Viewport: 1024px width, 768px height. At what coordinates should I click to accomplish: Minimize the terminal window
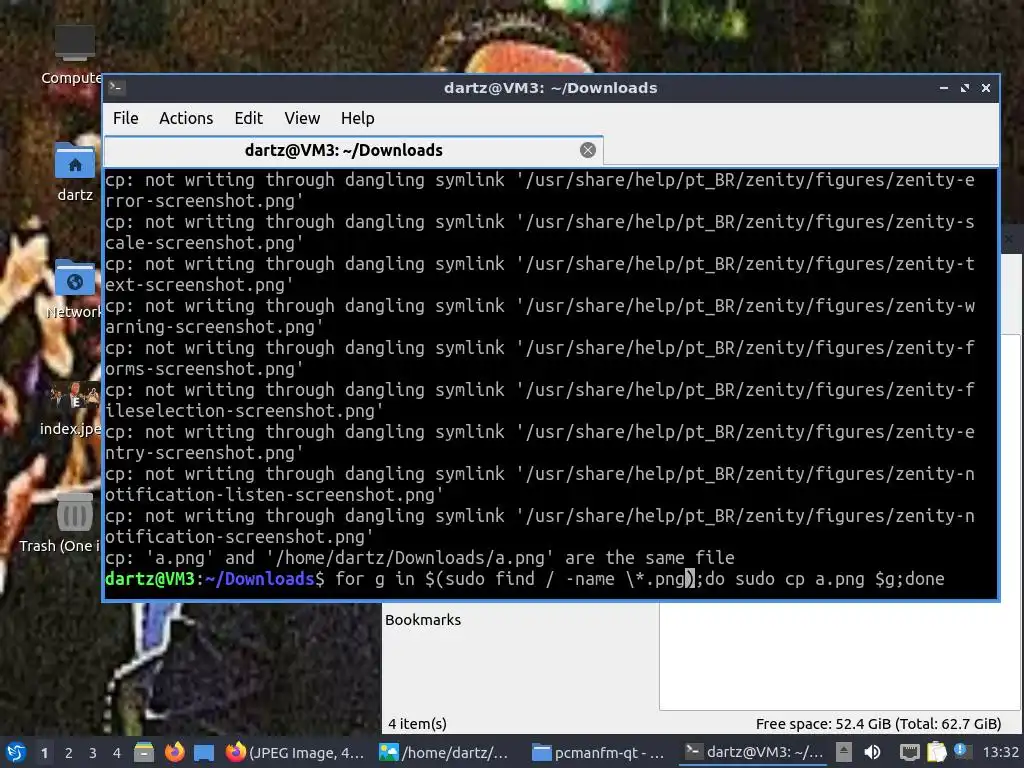944,88
